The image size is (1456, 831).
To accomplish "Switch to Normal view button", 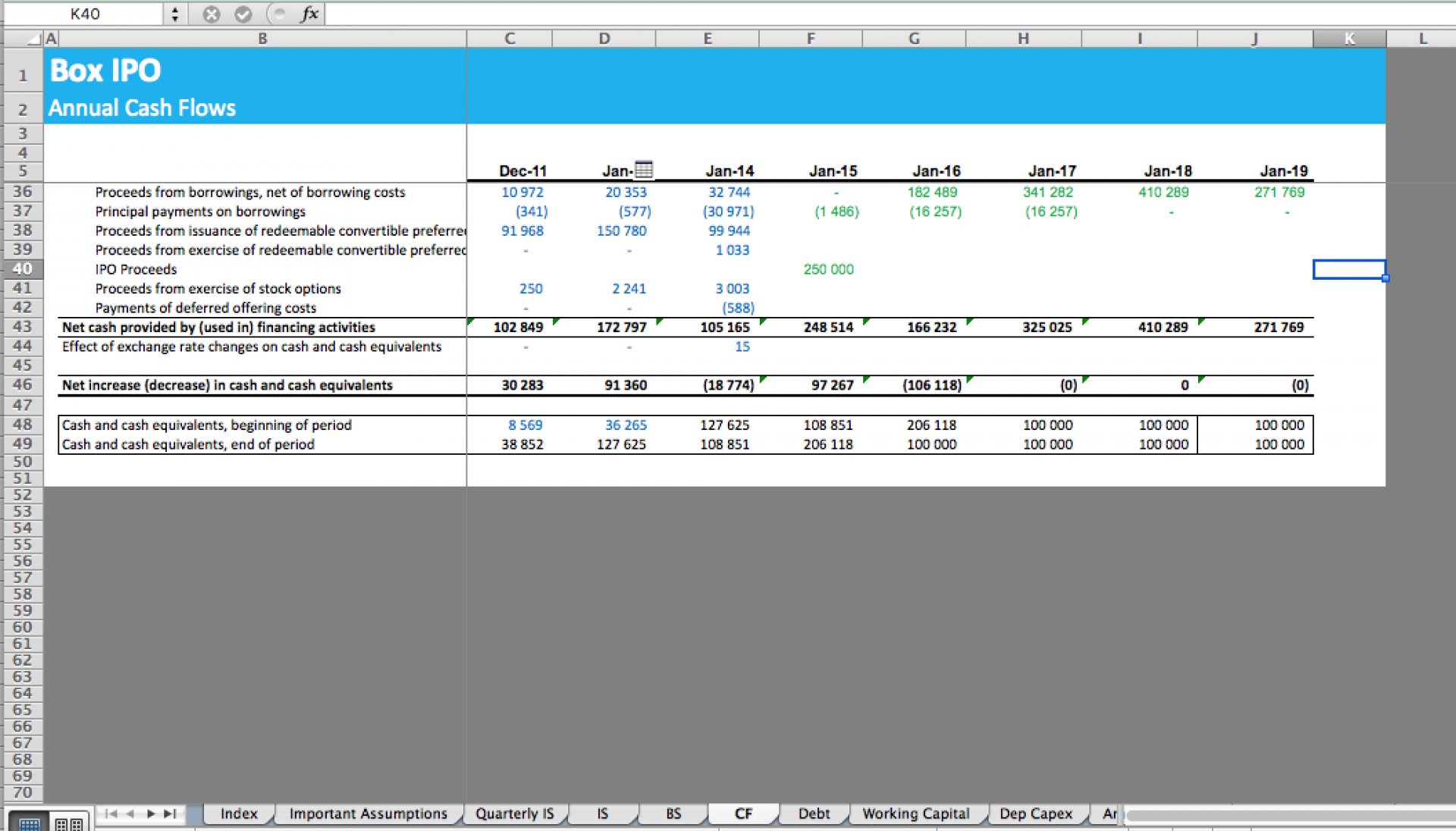I will [29, 823].
